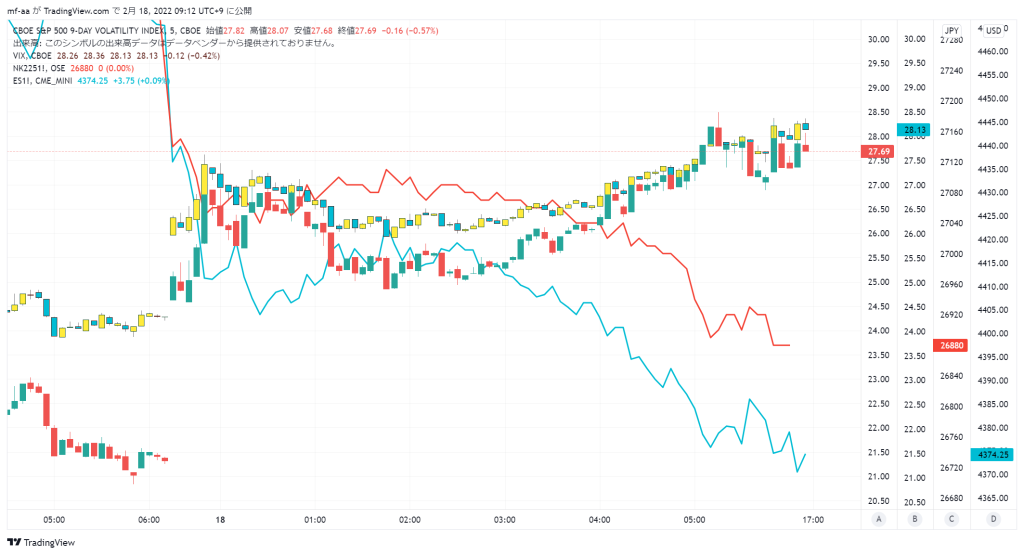Click the 18 date label on time axis

point(220,520)
